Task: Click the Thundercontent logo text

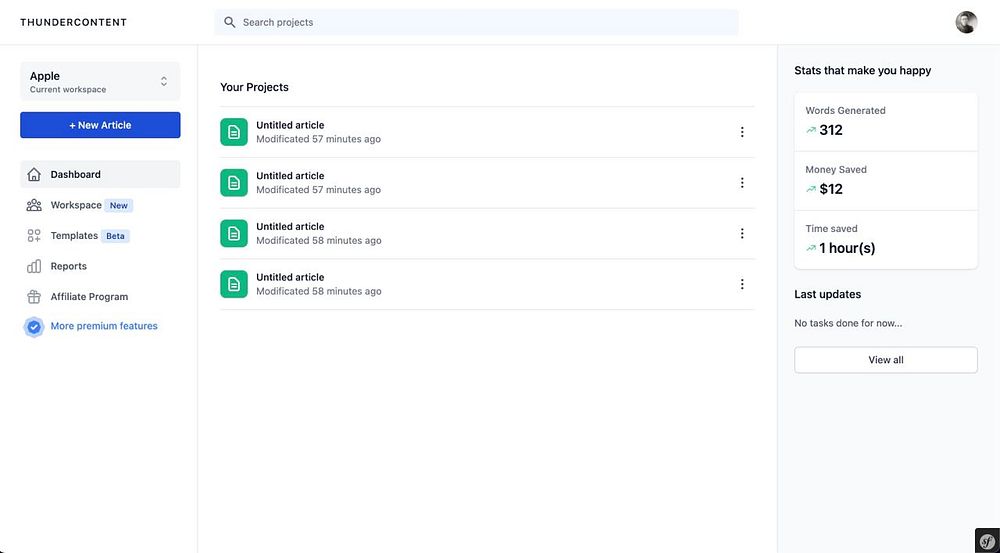Action: click(73, 22)
